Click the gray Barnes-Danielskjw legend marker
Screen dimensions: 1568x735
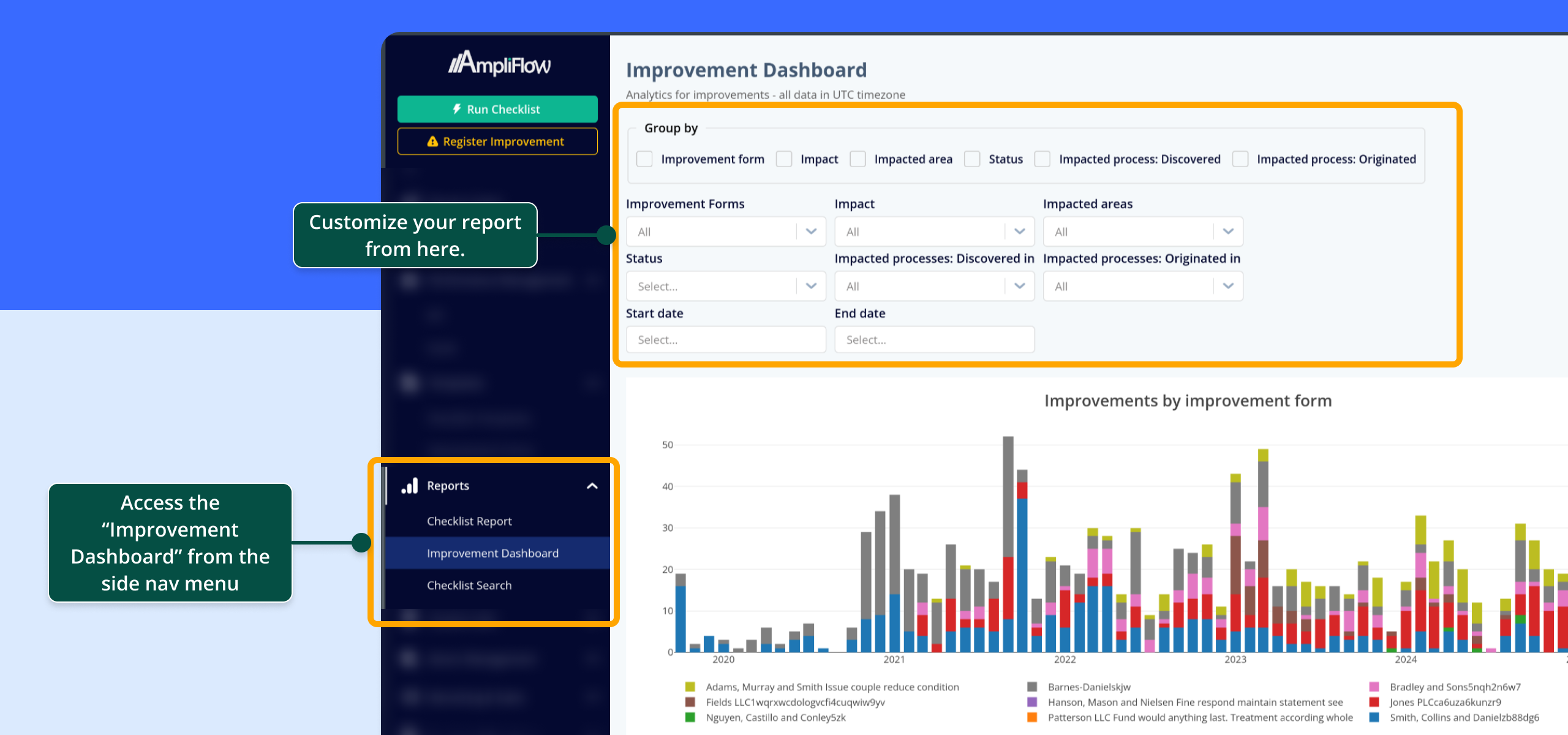click(x=1032, y=687)
